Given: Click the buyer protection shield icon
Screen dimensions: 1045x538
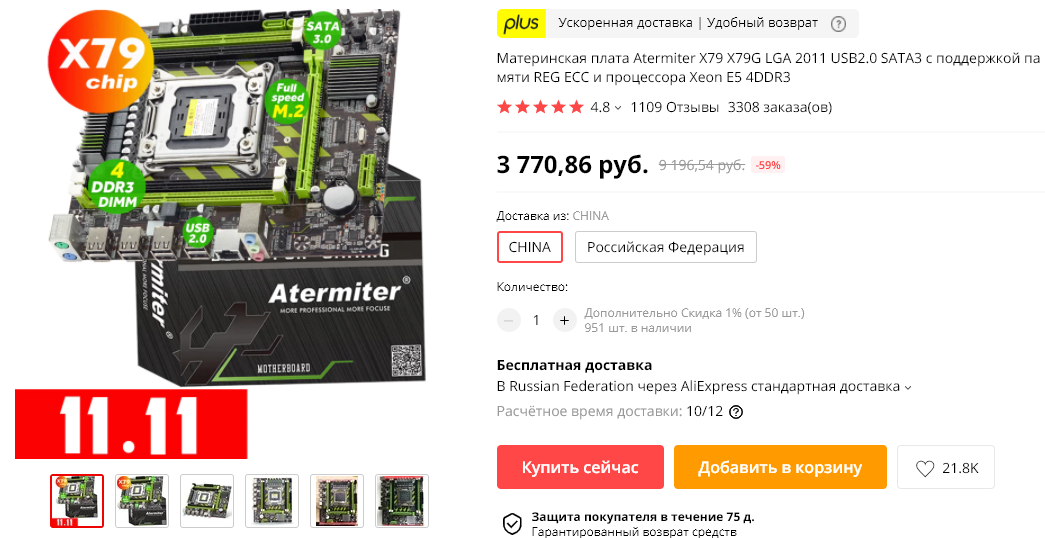Looking at the screenshot, I should (x=511, y=524).
